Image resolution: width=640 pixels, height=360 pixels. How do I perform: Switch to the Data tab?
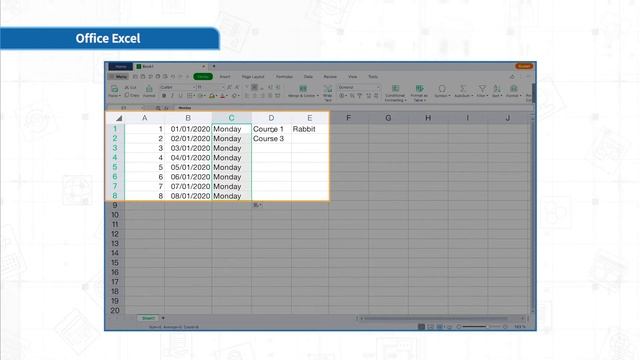[x=308, y=77]
